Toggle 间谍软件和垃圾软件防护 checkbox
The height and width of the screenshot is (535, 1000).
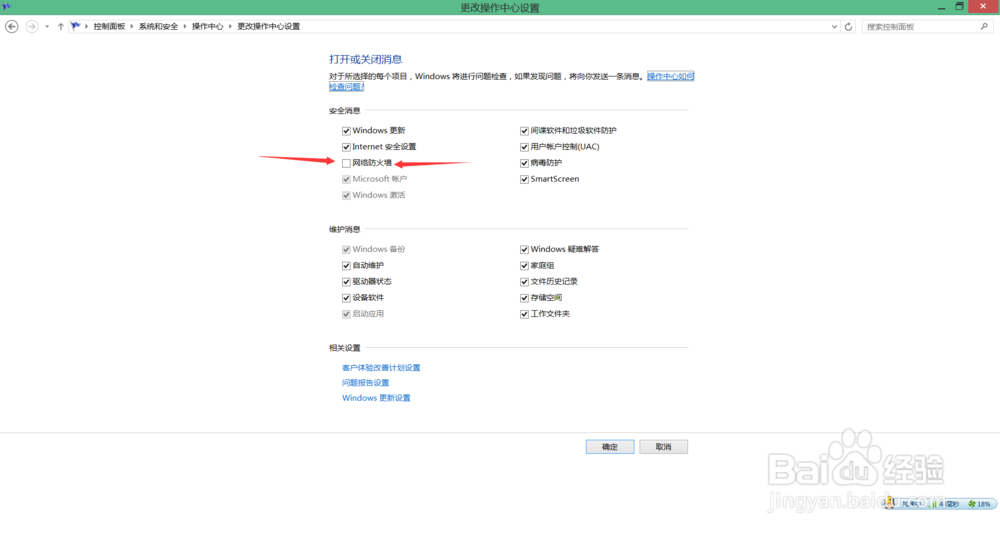tap(524, 131)
